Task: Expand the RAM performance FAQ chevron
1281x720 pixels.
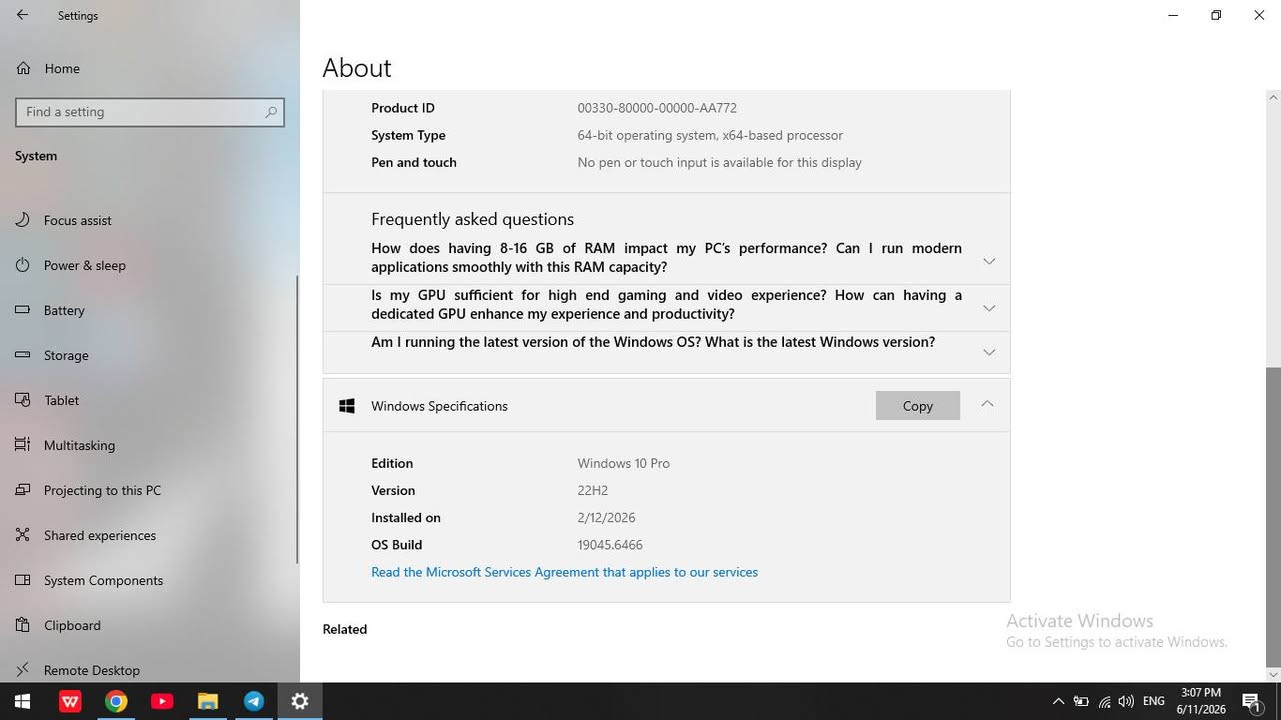Action: (x=989, y=261)
